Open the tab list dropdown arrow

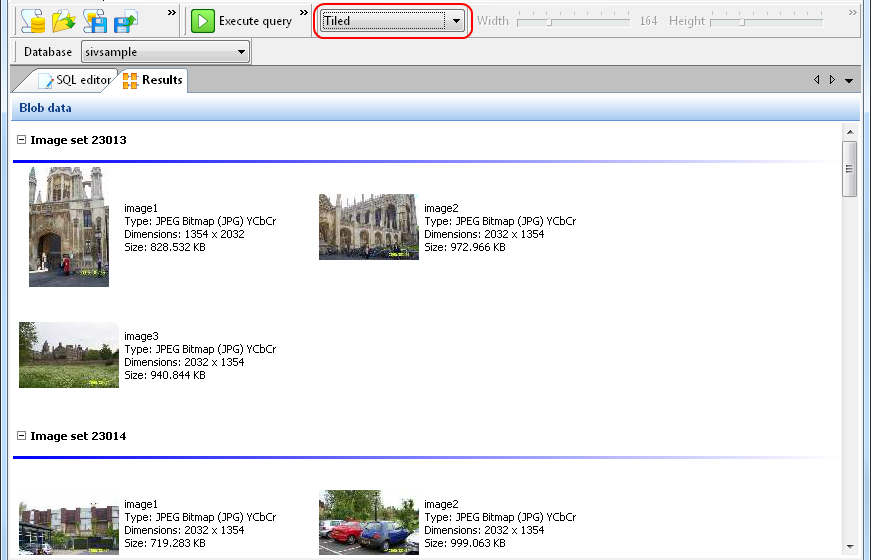[849, 80]
